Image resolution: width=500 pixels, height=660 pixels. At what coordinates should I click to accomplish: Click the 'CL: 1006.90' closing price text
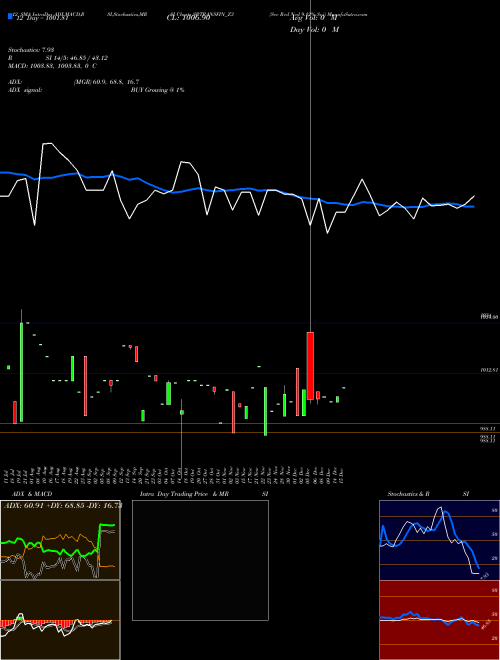[x=188, y=18]
